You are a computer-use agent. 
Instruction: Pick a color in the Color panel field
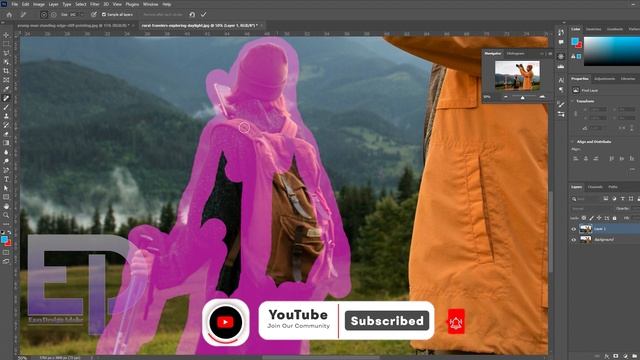click(x=612, y=51)
